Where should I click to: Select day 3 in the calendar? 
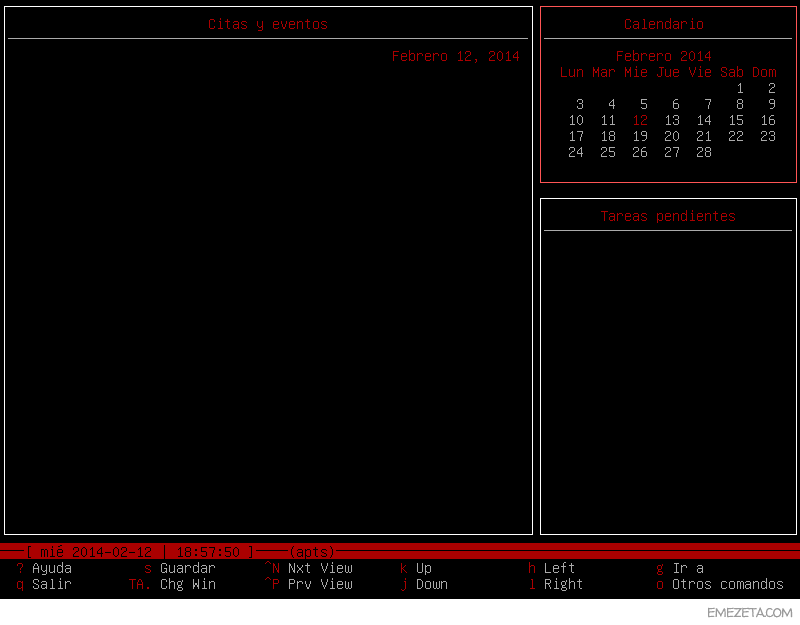580,105
